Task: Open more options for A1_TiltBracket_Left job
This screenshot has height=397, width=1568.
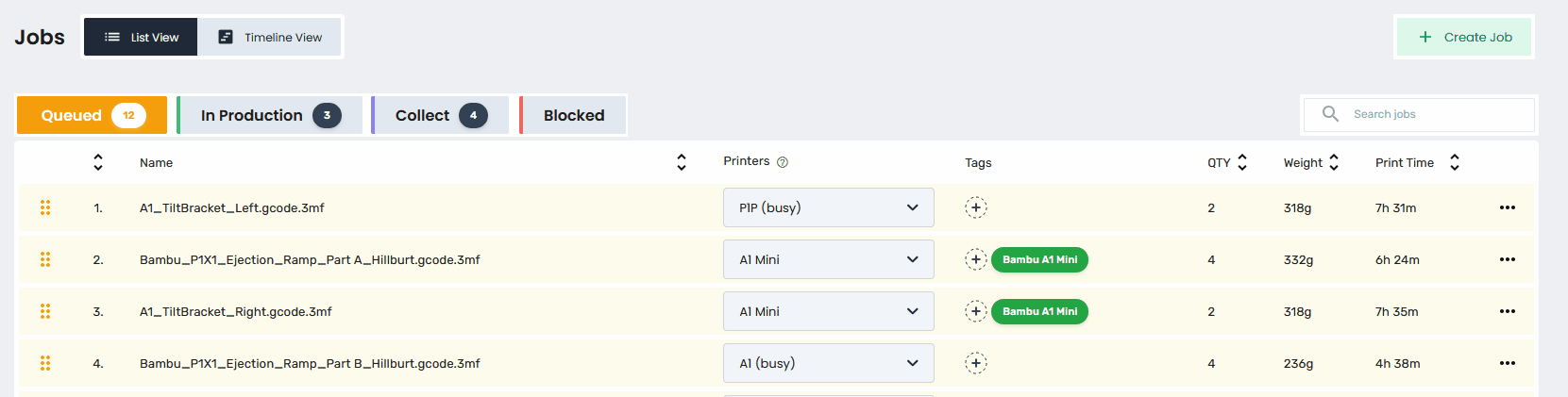Action: click(x=1508, y=207)
